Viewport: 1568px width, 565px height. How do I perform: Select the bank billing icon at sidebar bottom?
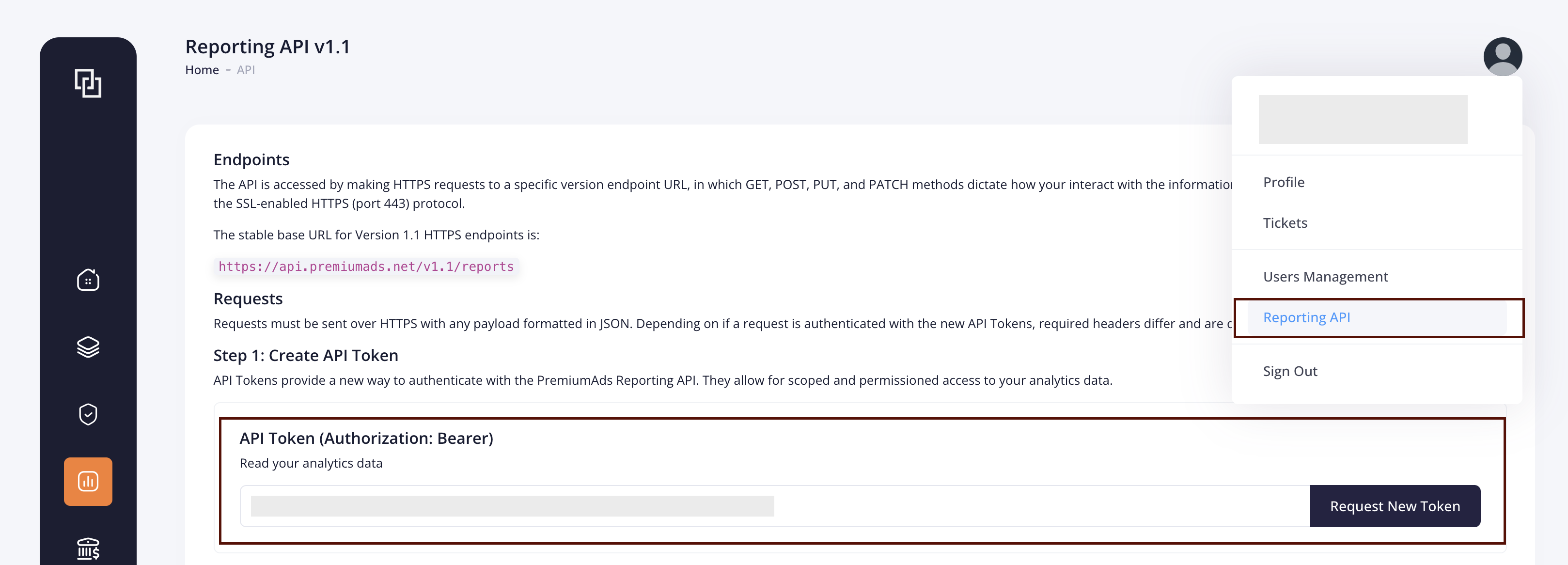[x=88, y=548]
